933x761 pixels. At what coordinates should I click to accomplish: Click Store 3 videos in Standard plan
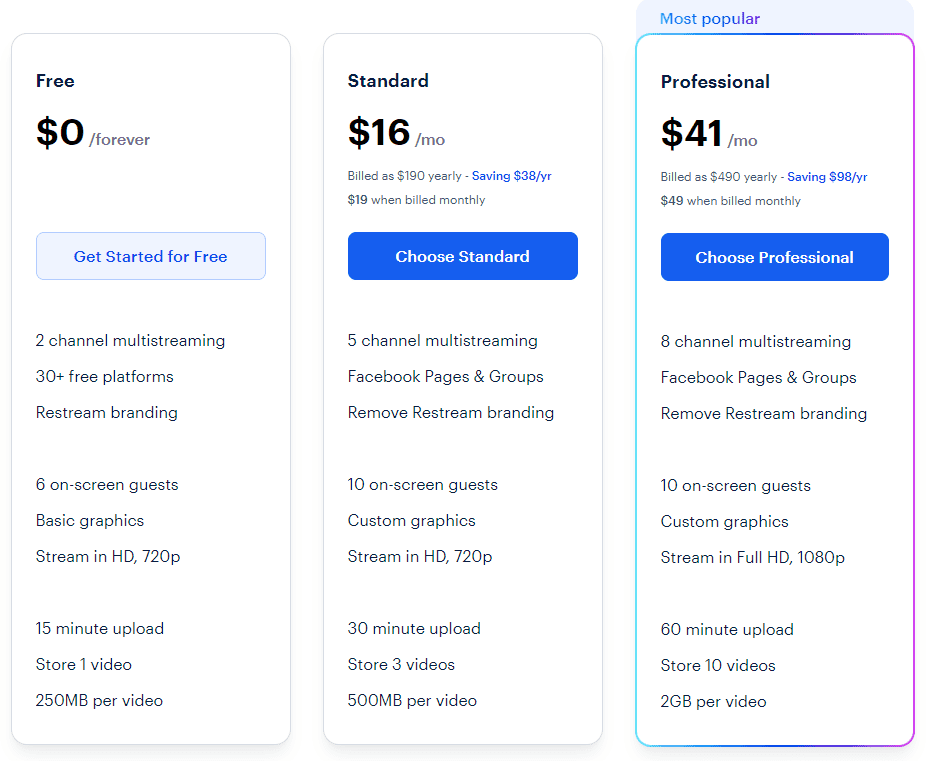coord(401,665)
